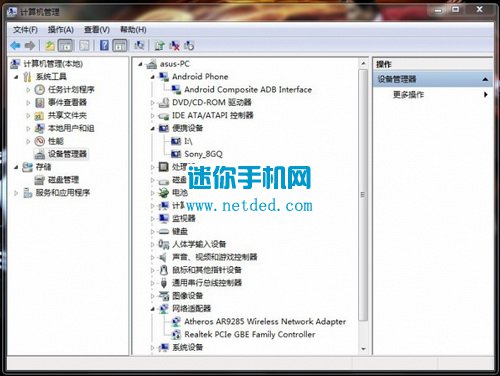Open the 文件(F) menu
The width and height of the screenshot is (500, 376).
point(25,30)
